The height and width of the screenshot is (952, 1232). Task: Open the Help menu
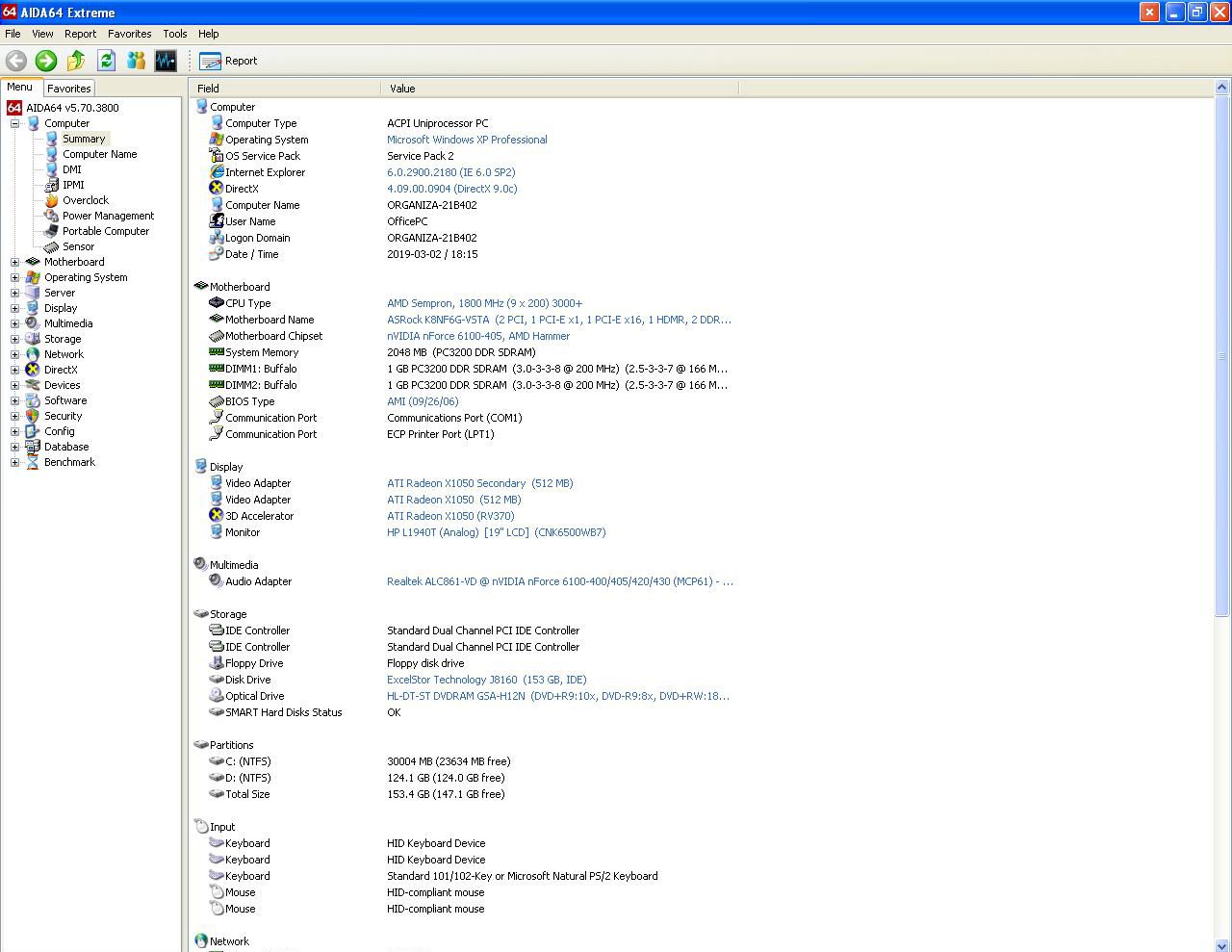[x=208, y=34]
